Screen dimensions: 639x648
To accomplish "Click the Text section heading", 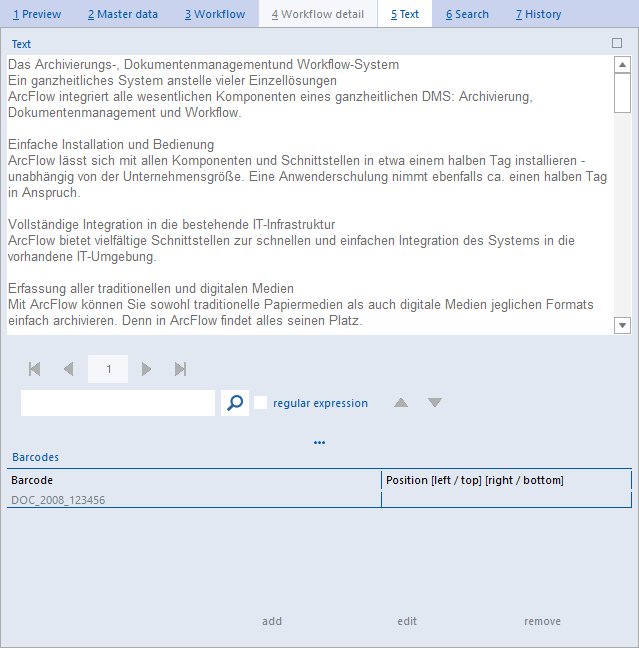I will [x=21, y=44].
